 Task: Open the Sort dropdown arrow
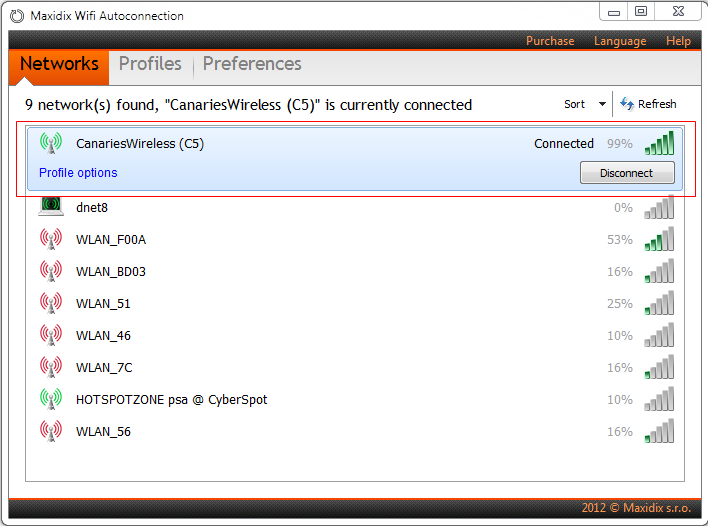pos(602,104)
